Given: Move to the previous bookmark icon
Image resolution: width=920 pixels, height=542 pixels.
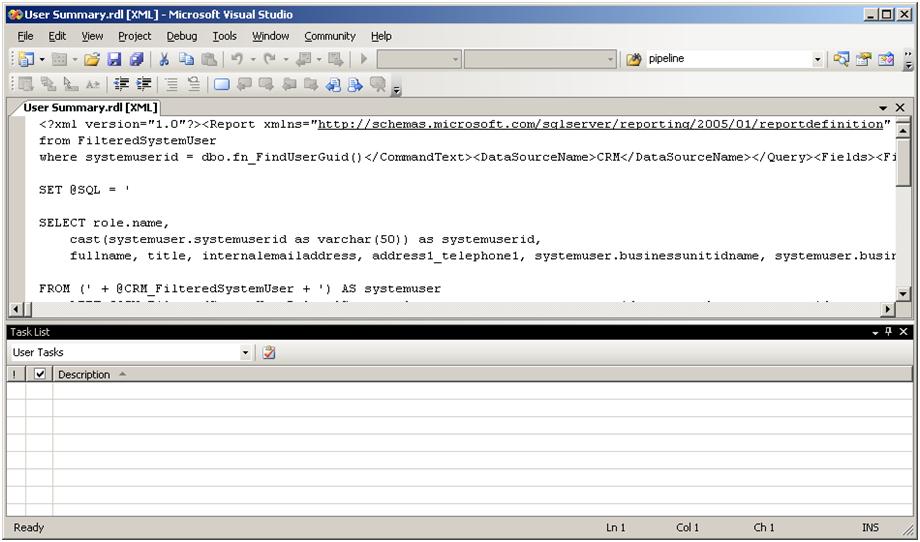Looking at the screenshot, I should click(x=244, y=84).
